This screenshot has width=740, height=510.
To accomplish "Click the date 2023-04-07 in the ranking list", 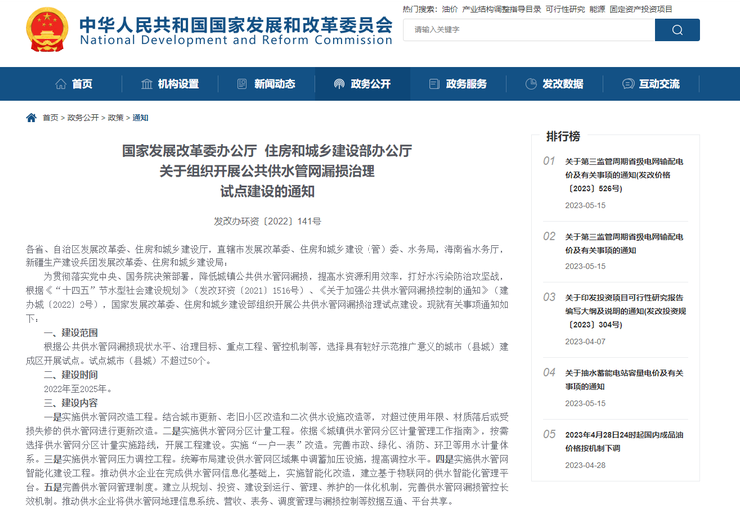I will coord(585,342).
